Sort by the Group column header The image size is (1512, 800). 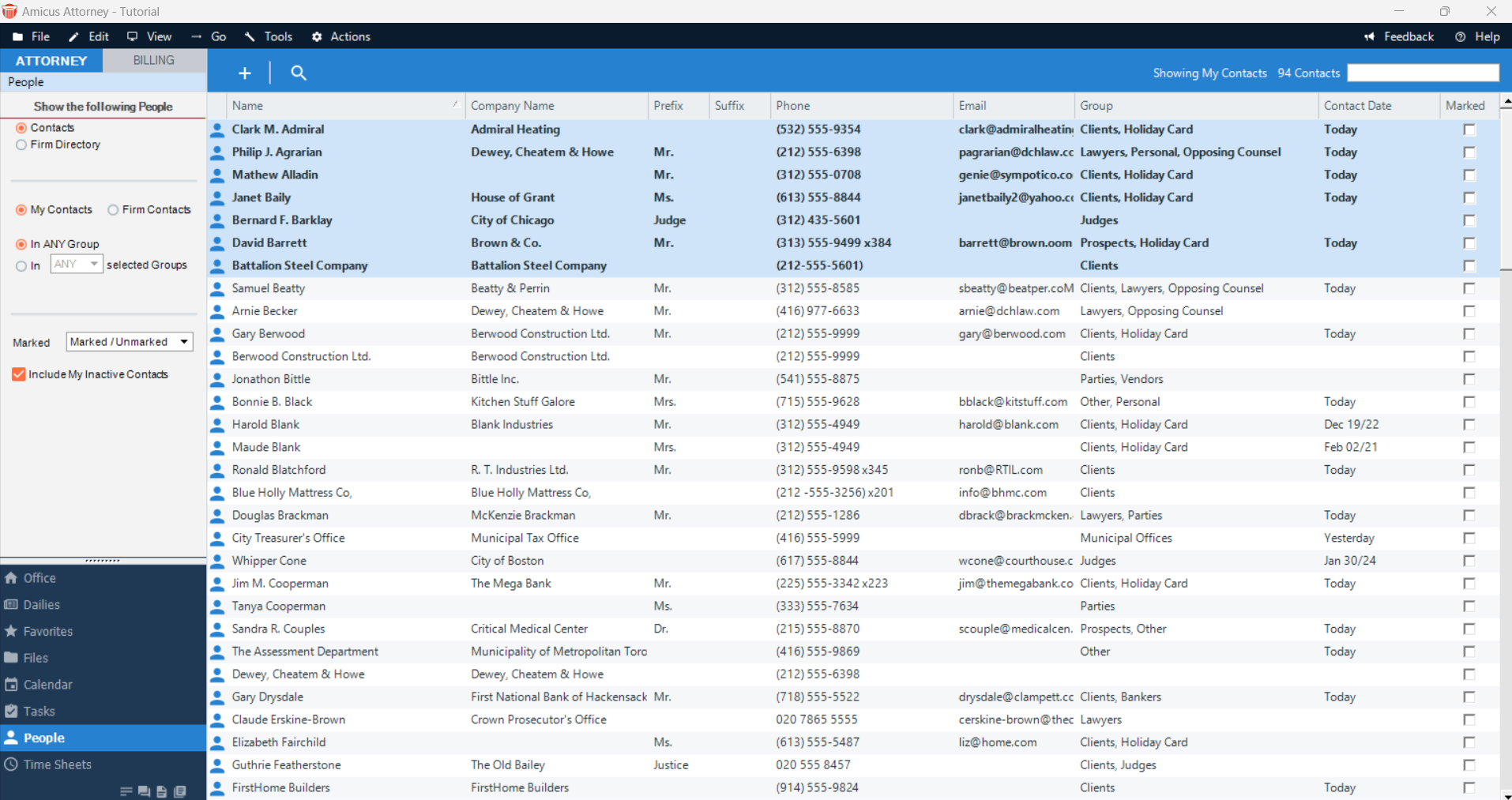click(1196, 106)
